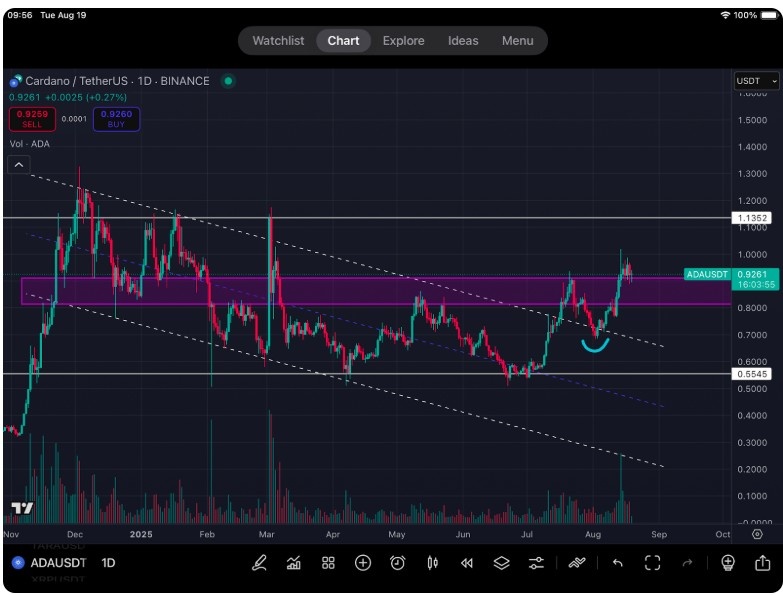Screen dimensions: 783x595
Task: Tap the green market status dot
Action: 228,81
